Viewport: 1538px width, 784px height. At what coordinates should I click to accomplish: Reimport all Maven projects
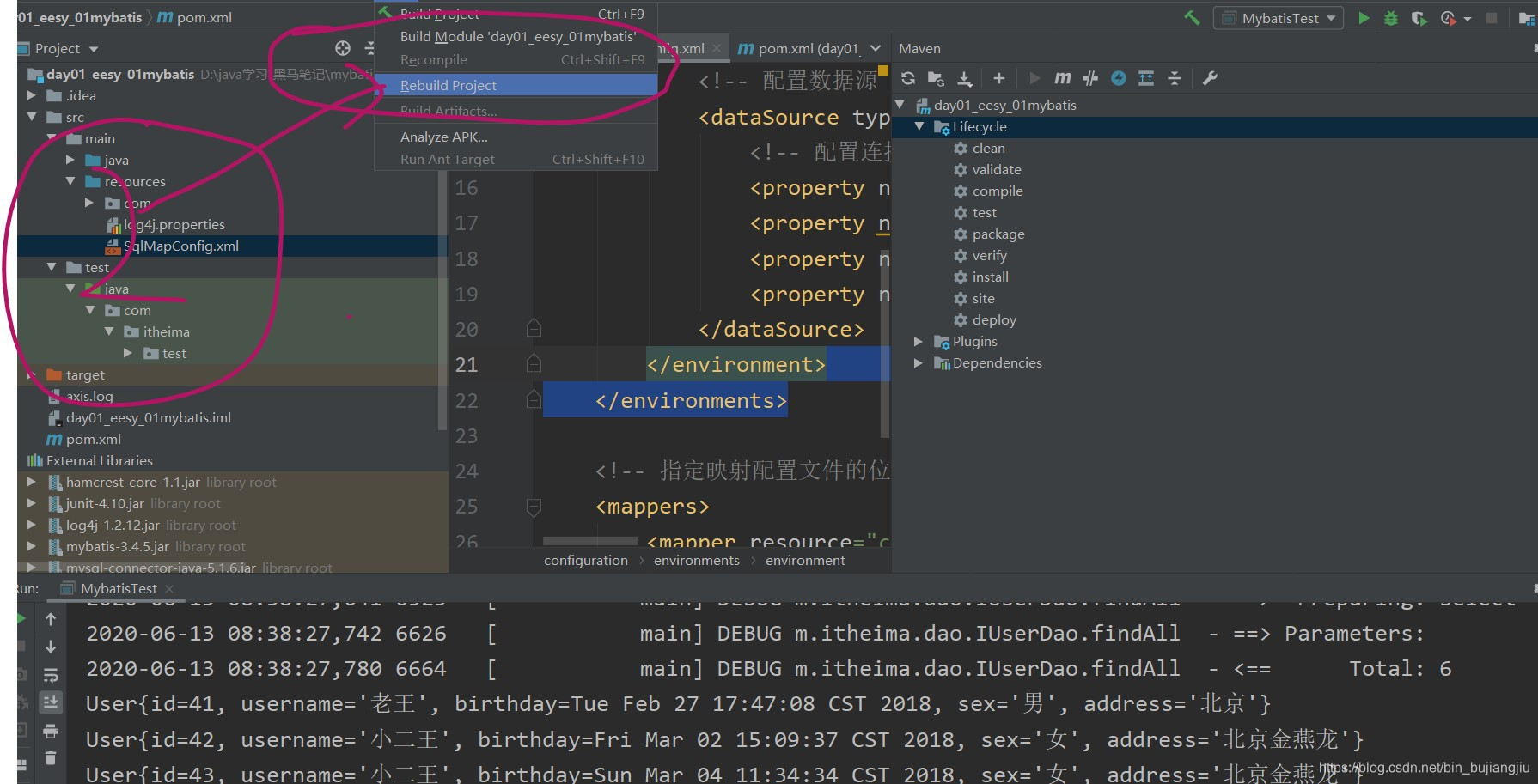[908, 78]
